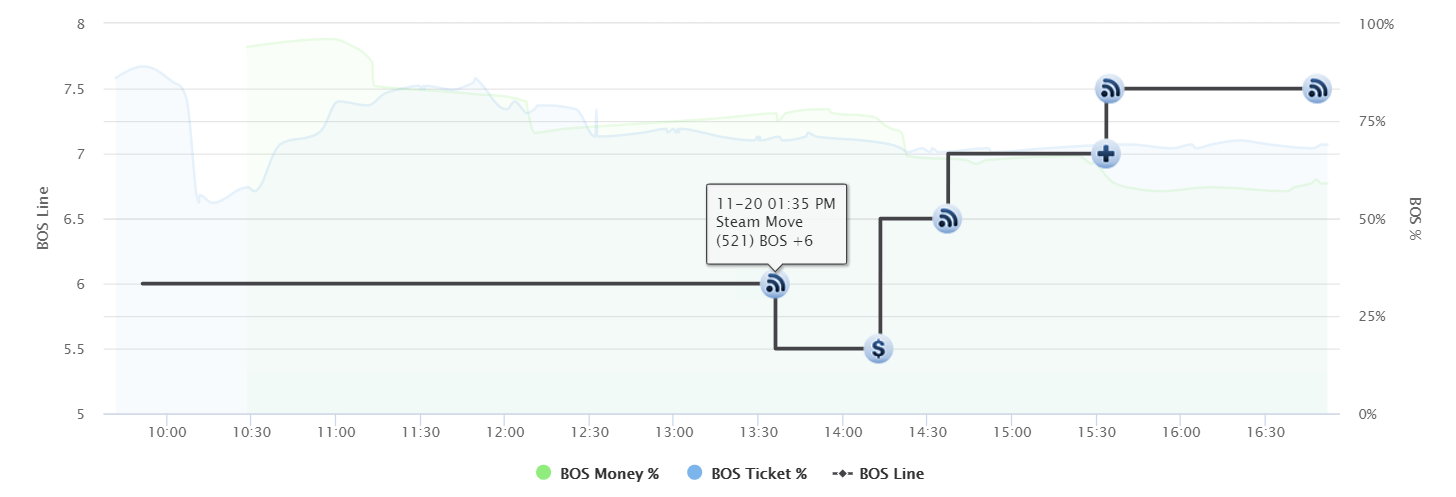Select the dollar sign marker at 5.5
This screenshot has height=497, width=1456.
[878, 349]
